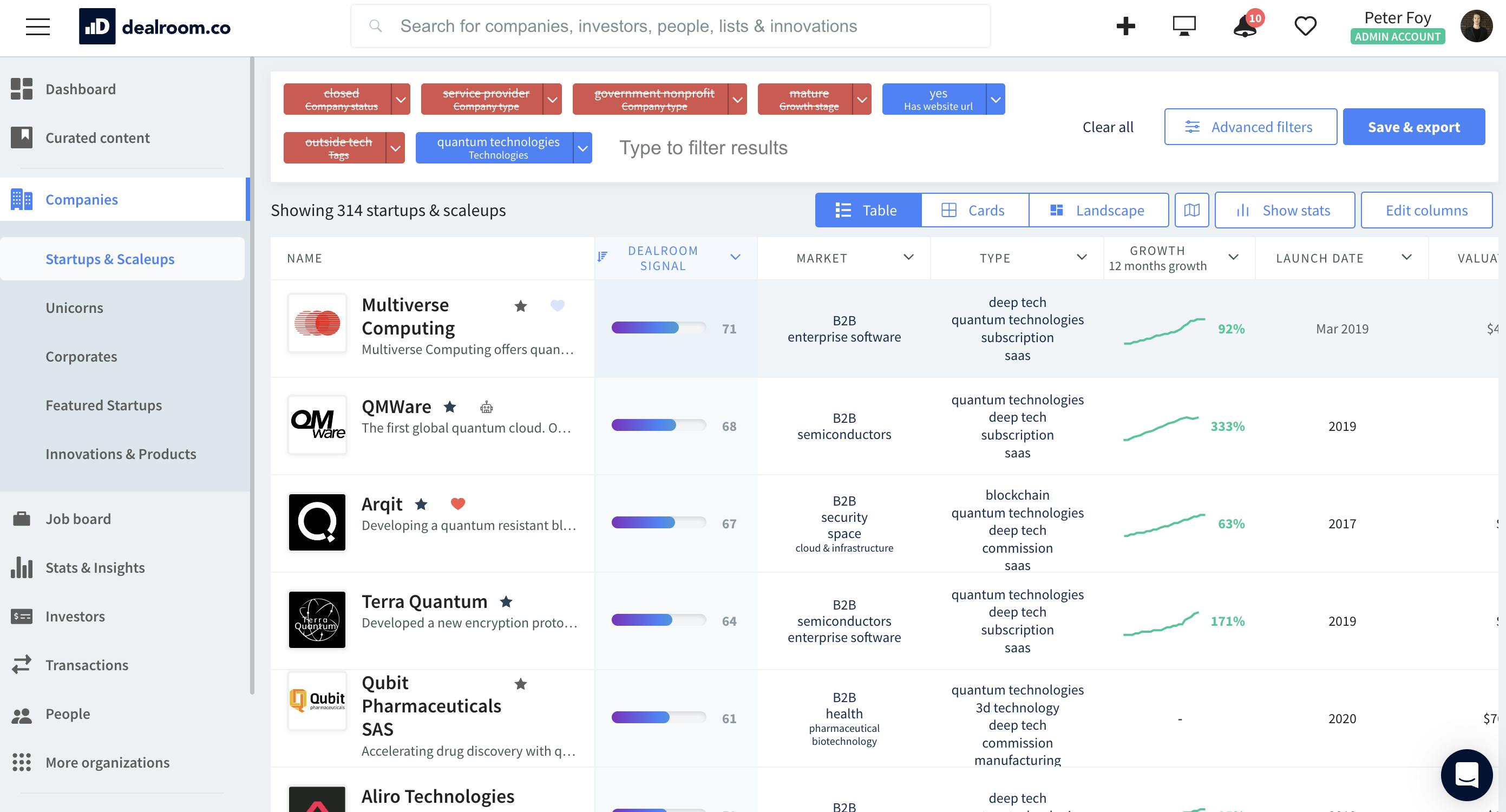Switch to Landscape view
This screenshot has height=812, width=1506.
pos(1098,211)
